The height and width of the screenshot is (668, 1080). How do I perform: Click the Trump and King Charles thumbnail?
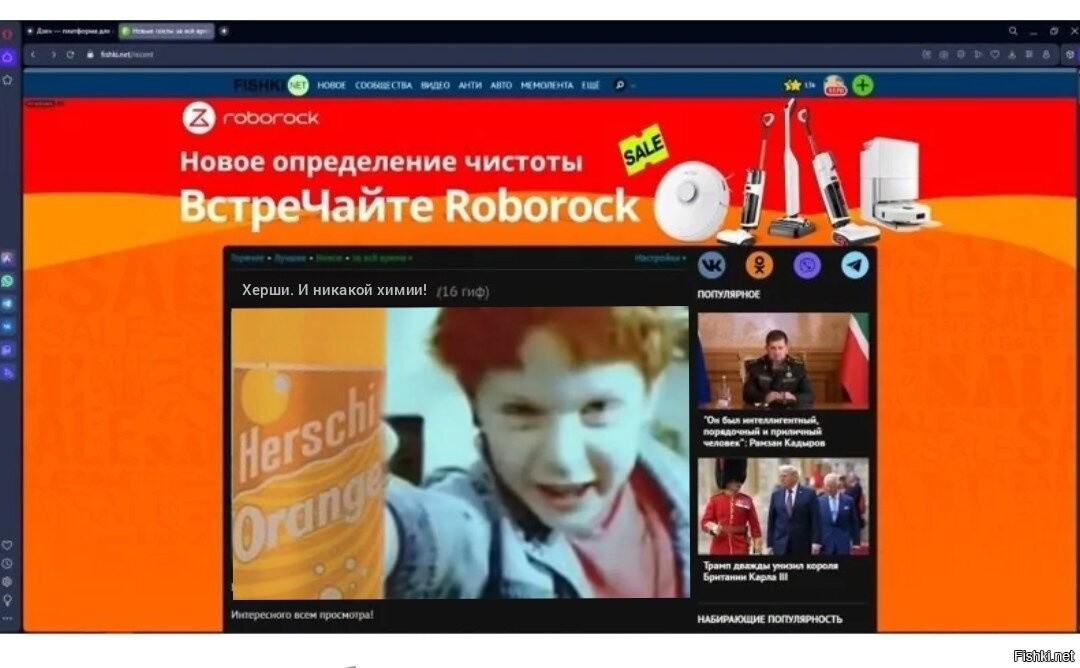click(783, 506)
